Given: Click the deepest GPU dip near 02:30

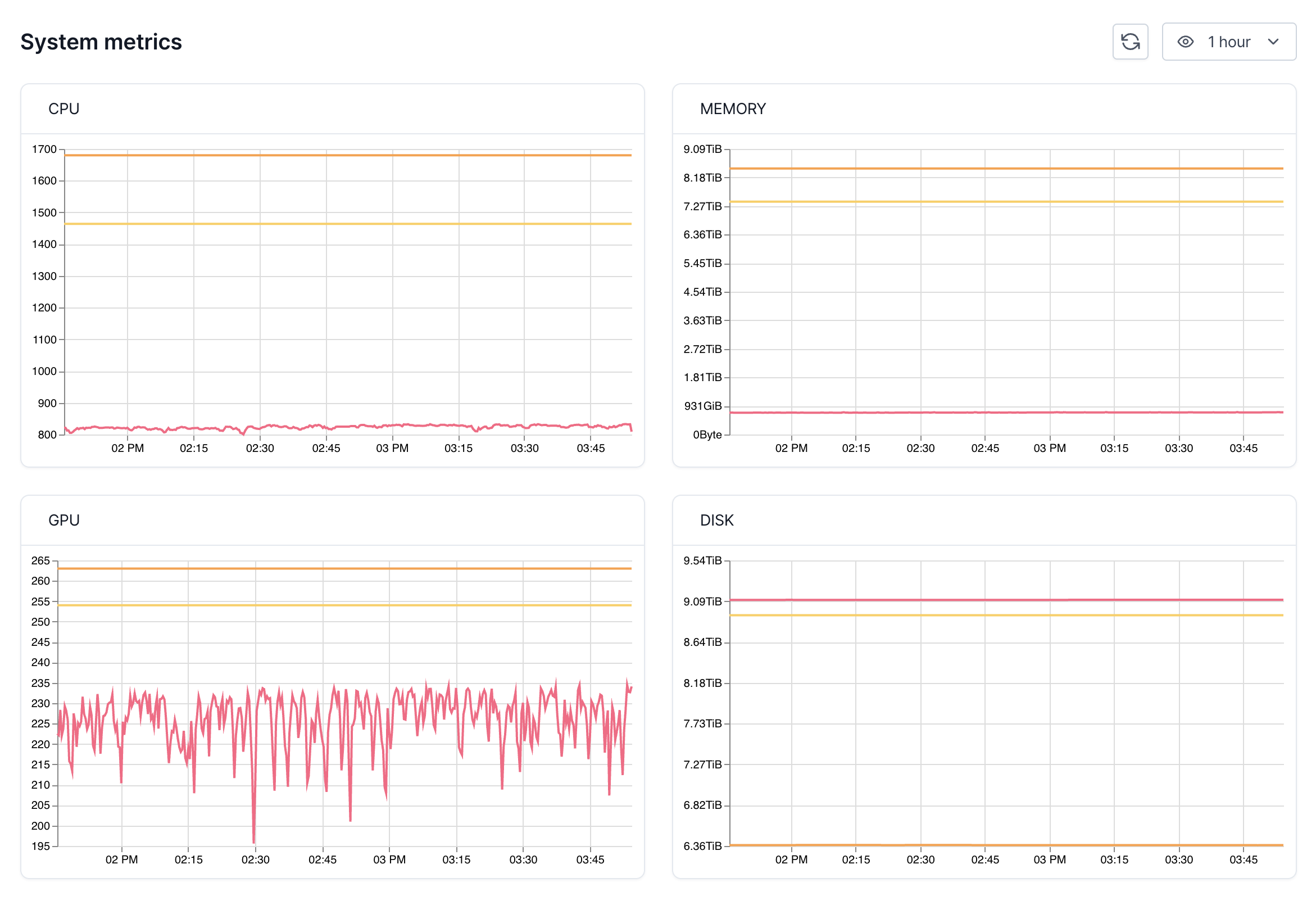Looking at the screenshot, I should click(x=253, y=840).
